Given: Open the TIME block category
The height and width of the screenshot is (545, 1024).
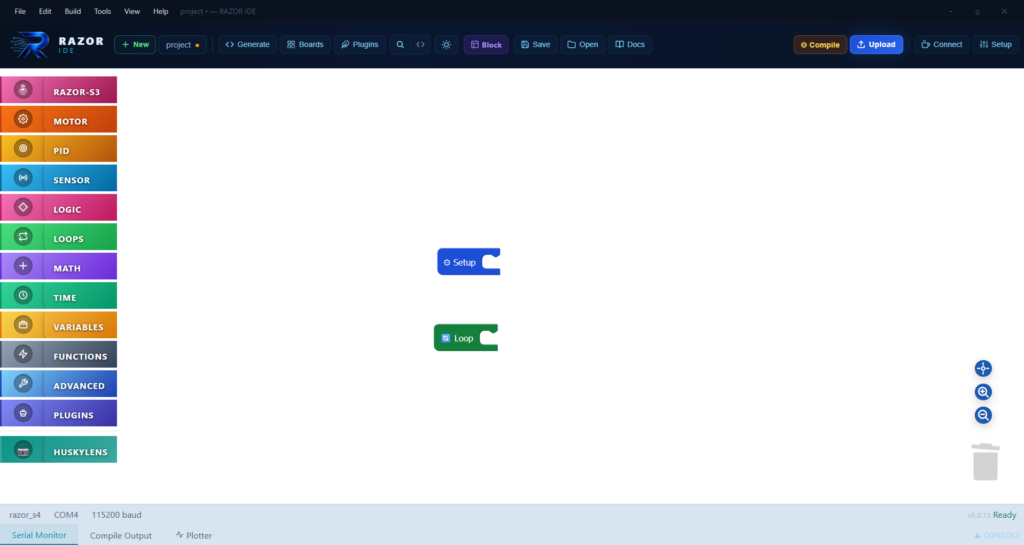Looking at the screenshot, I should point(59,296).
